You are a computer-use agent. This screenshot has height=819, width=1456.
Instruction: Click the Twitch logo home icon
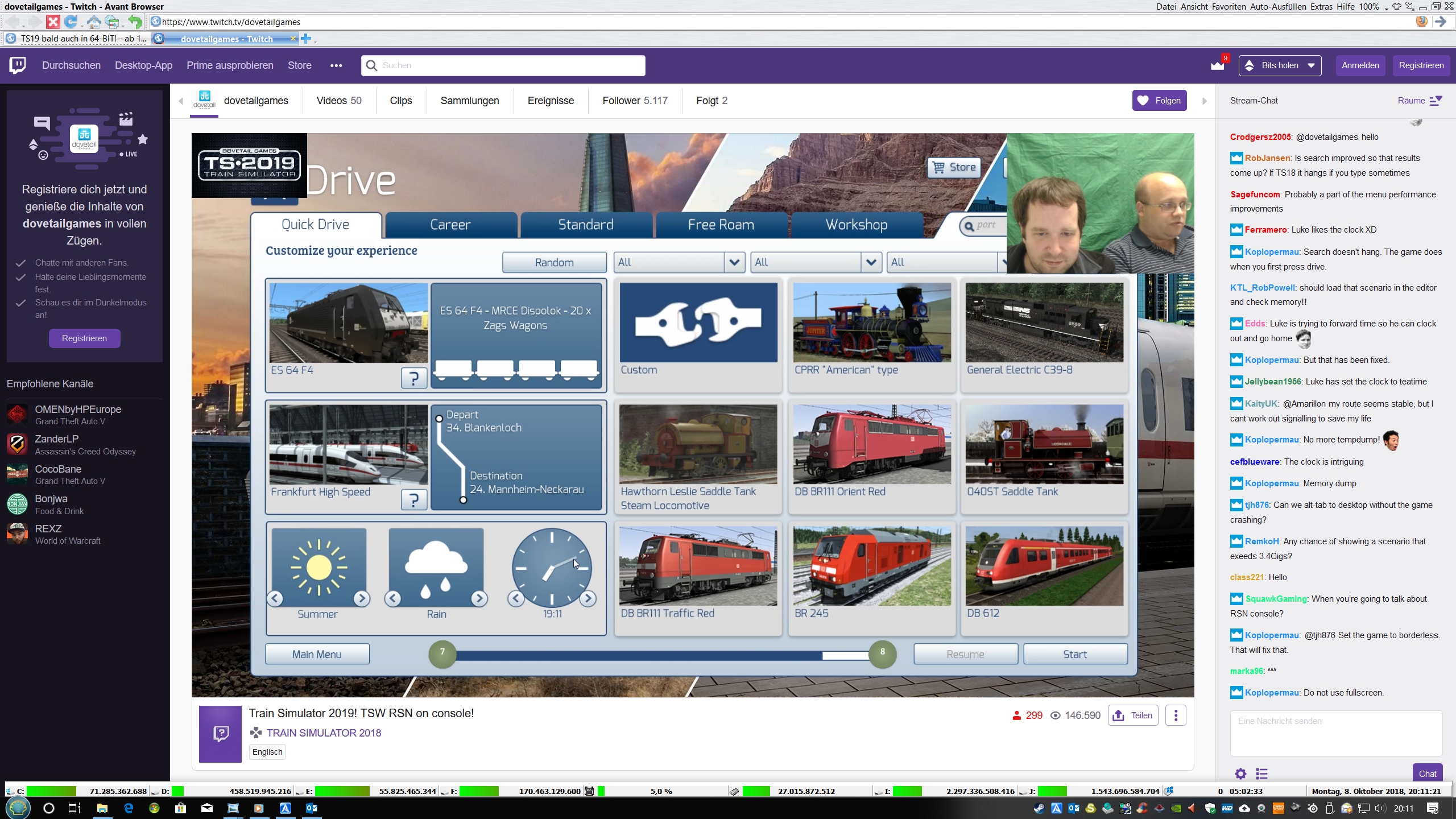(18, 65)
